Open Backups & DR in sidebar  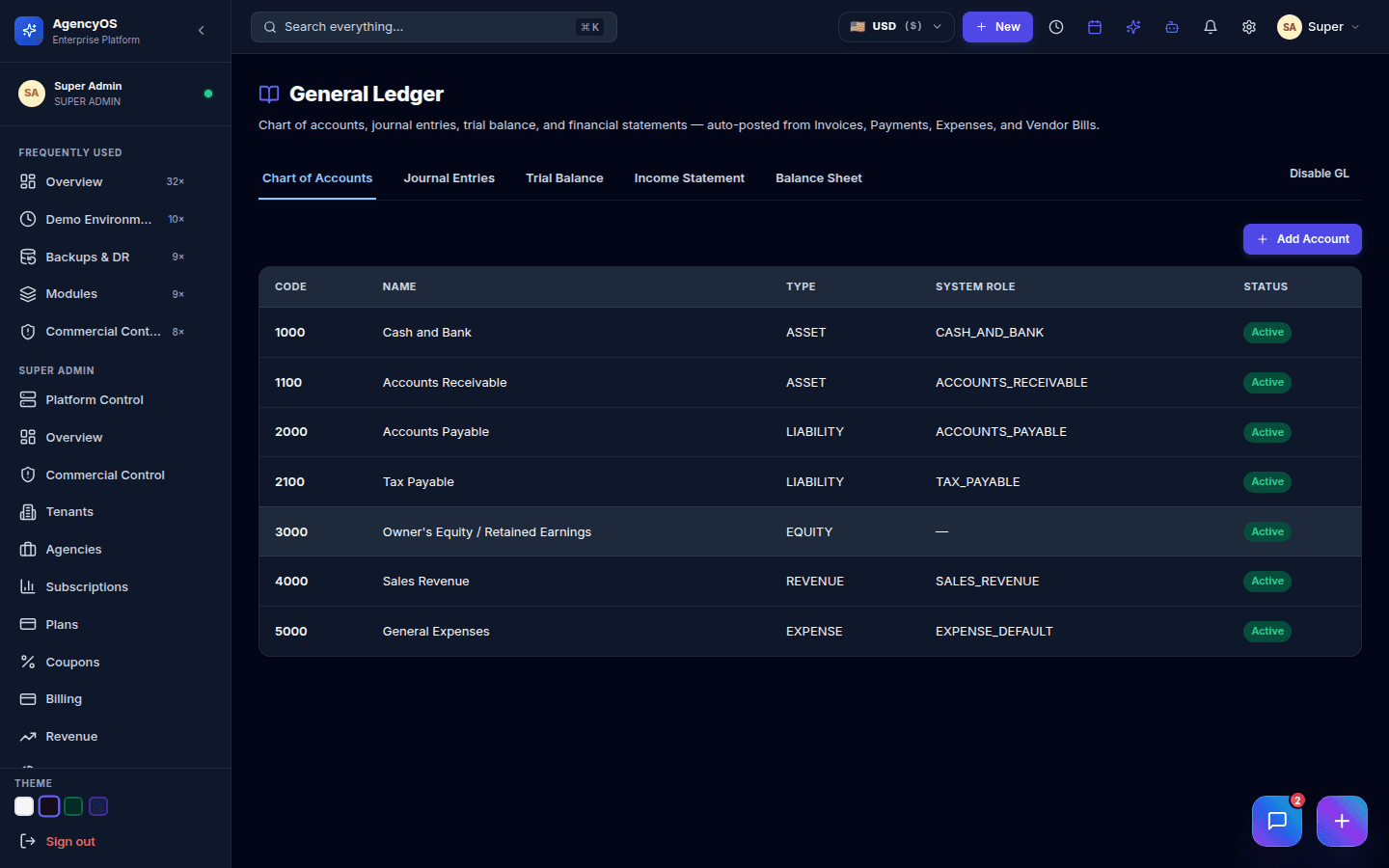coord(102,257)
